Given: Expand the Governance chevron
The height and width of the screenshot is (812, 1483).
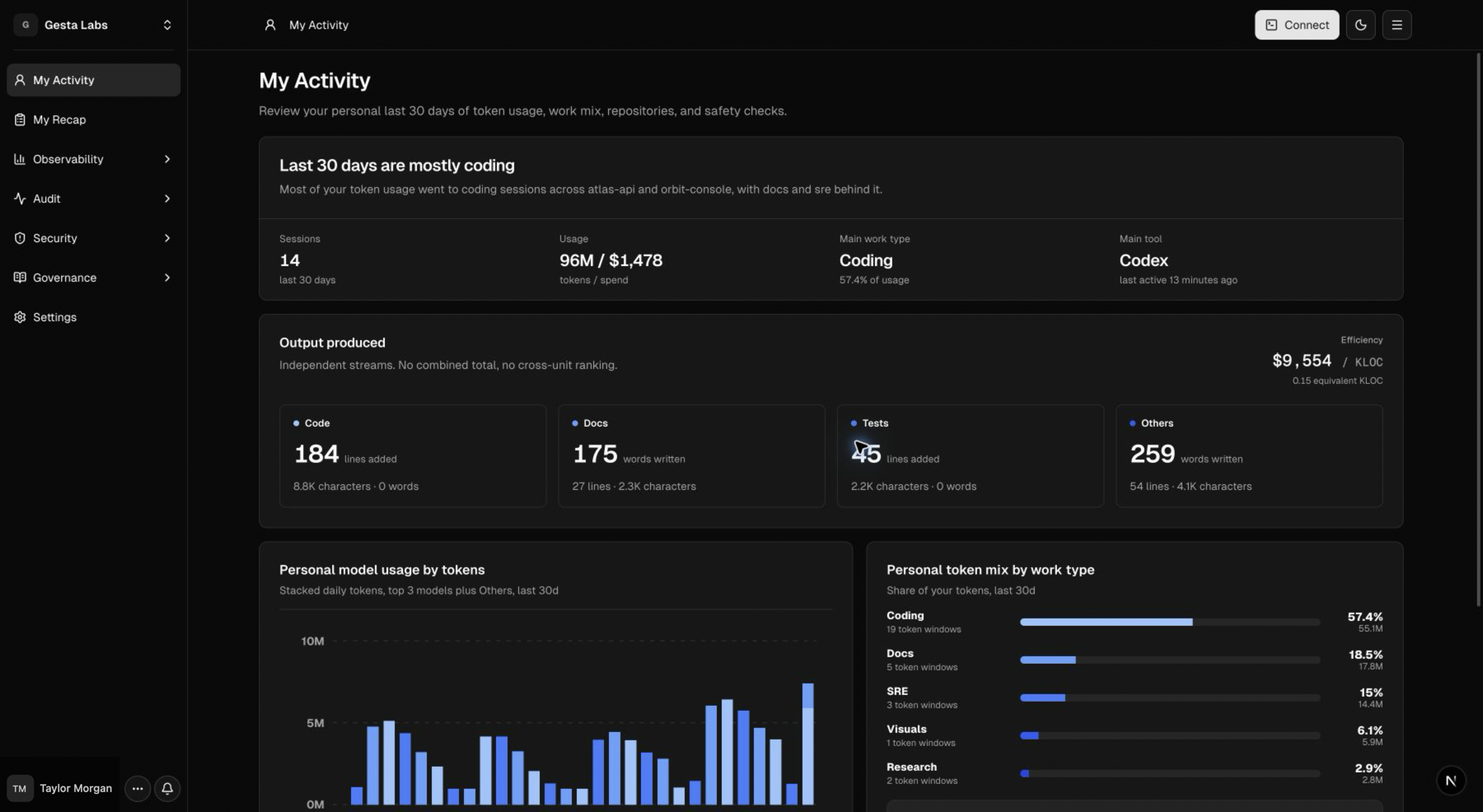Looking at the screenshot, I should click(x=167, y=278).
